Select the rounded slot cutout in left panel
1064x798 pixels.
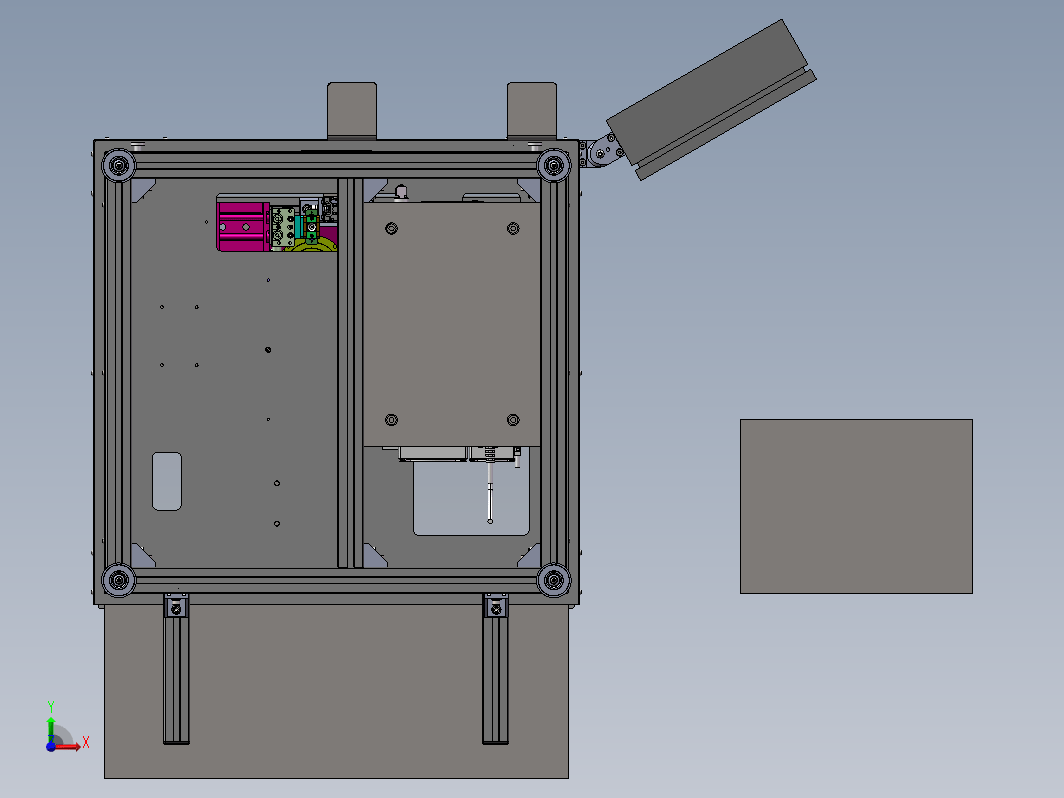coord(167,481)
